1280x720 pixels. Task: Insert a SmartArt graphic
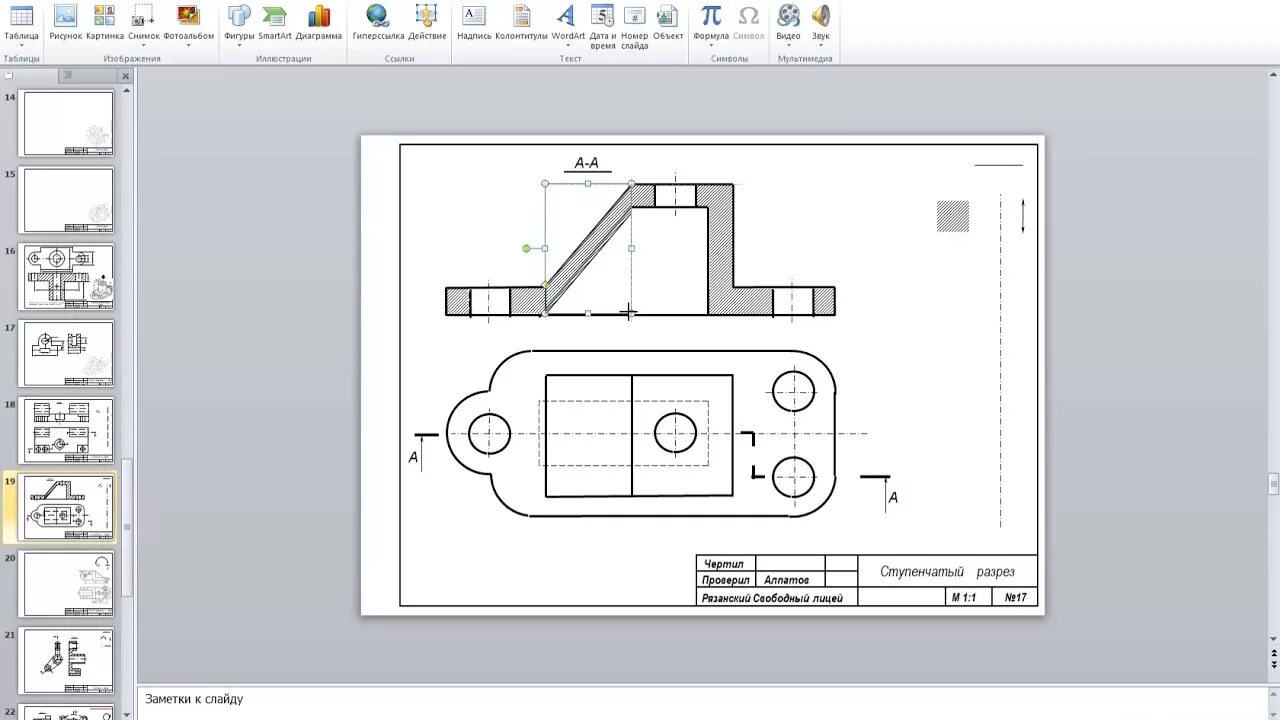(274, 24)
